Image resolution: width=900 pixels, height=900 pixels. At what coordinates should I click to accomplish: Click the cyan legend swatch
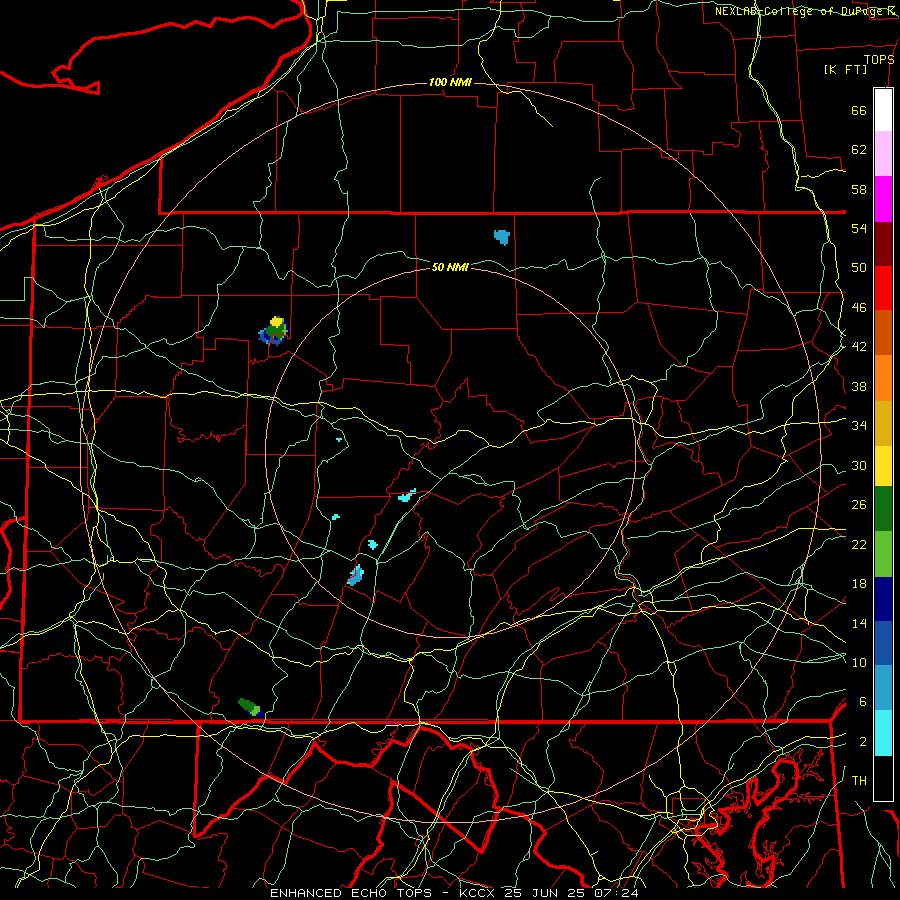(883, 733)
